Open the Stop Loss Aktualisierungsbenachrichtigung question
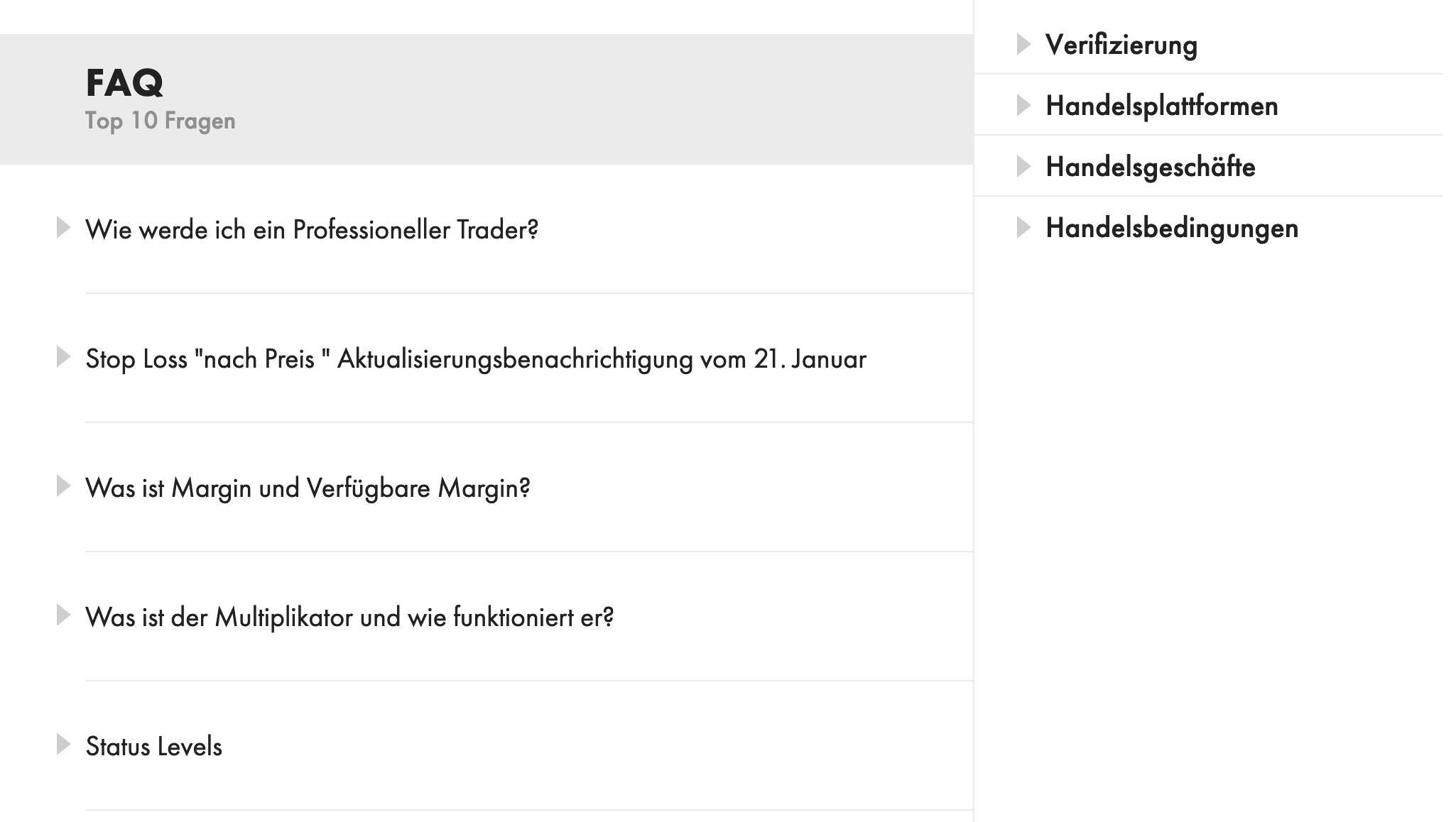The width and height of the screenshot is (1456, 822). coord(475,359)
